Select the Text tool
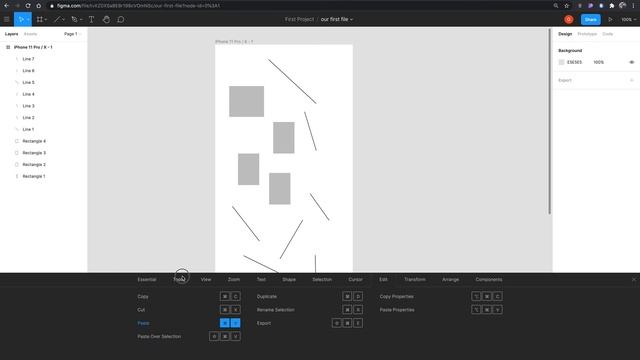The width and height of the screenshot is (640, 360). click(91, 19)
